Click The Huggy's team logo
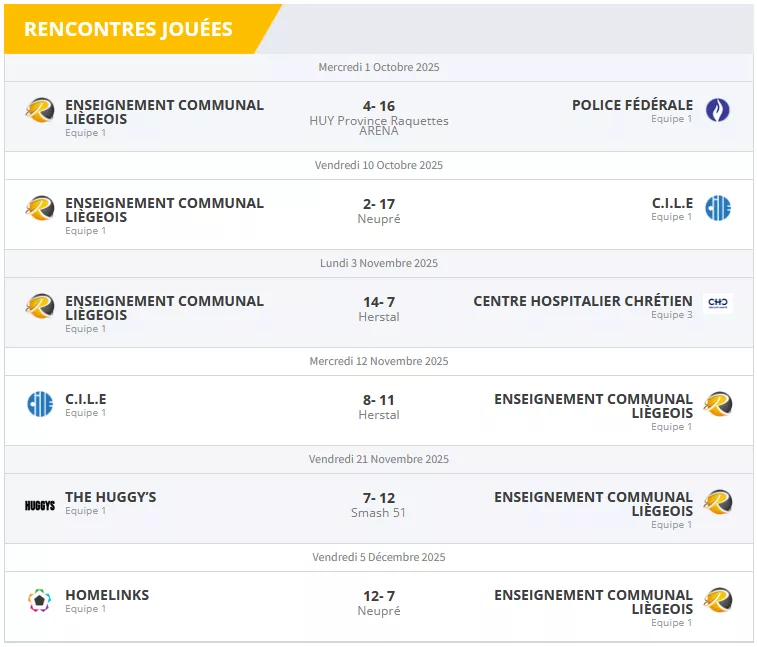 [x=40, y=505]
